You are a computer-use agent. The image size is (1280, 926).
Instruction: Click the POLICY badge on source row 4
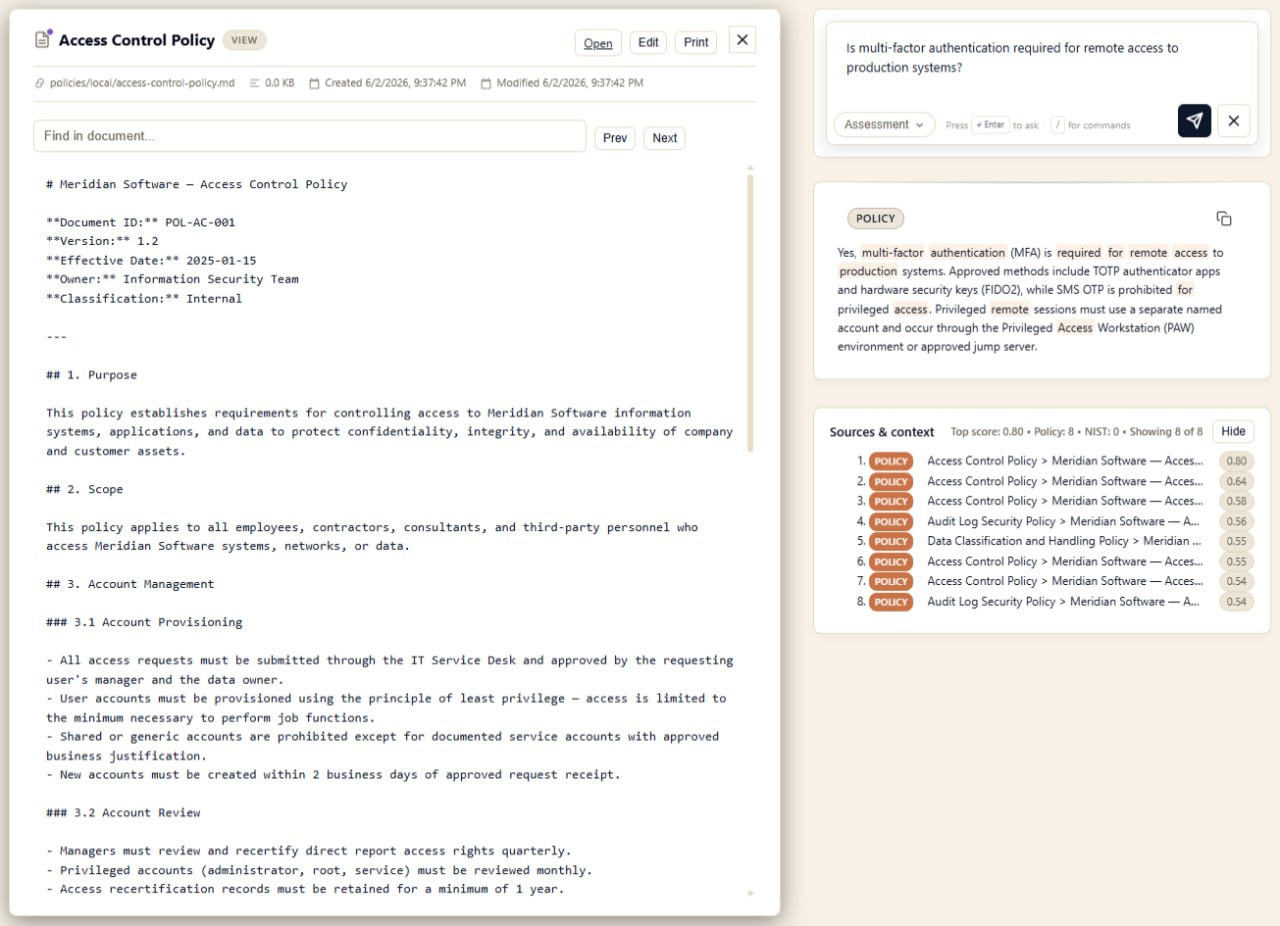(x=891, y=521)
